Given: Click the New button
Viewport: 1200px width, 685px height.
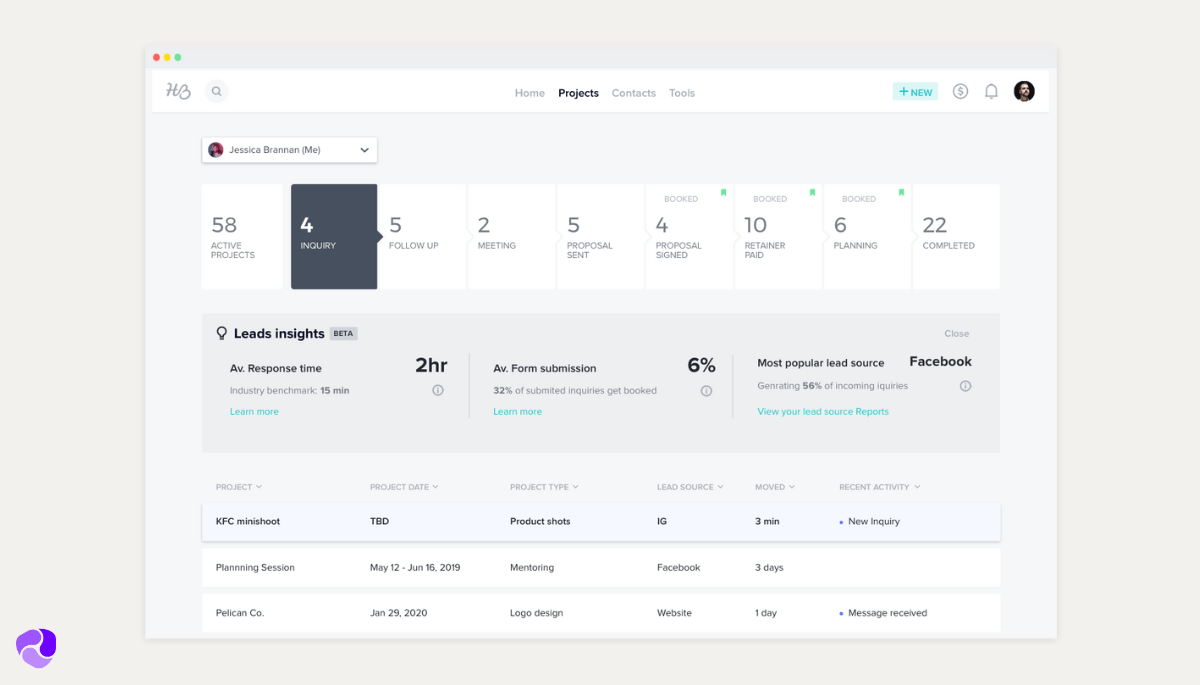Looking at the screenshot, I should pos(915,92).
